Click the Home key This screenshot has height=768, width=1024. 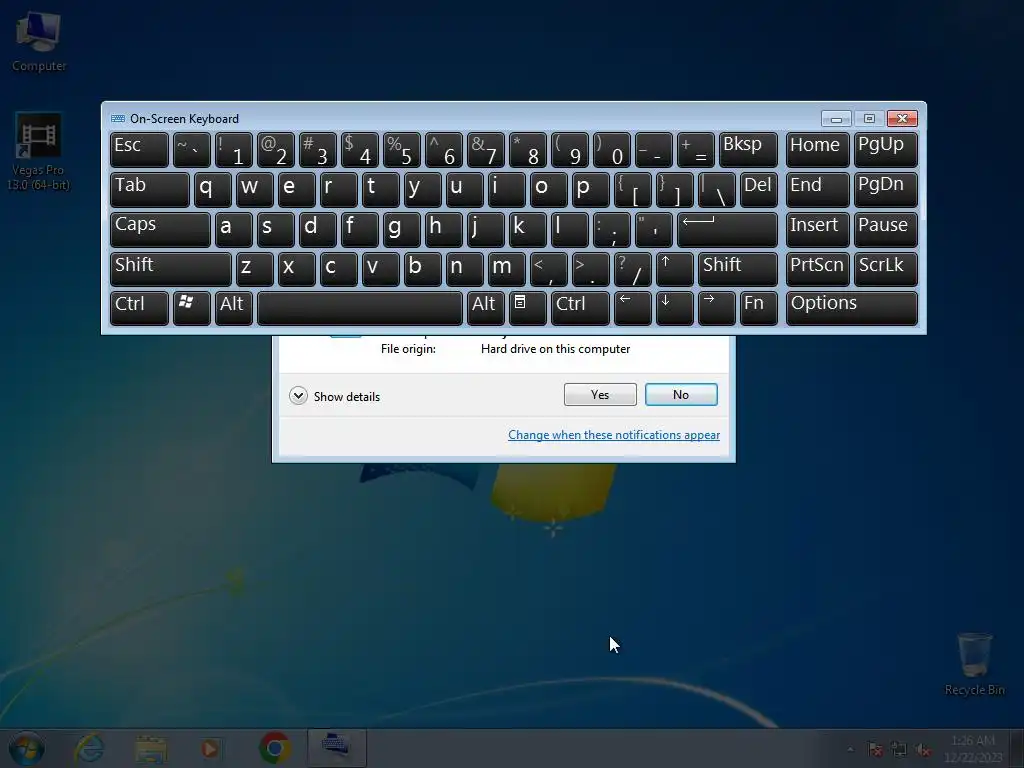tap(818, 150)
